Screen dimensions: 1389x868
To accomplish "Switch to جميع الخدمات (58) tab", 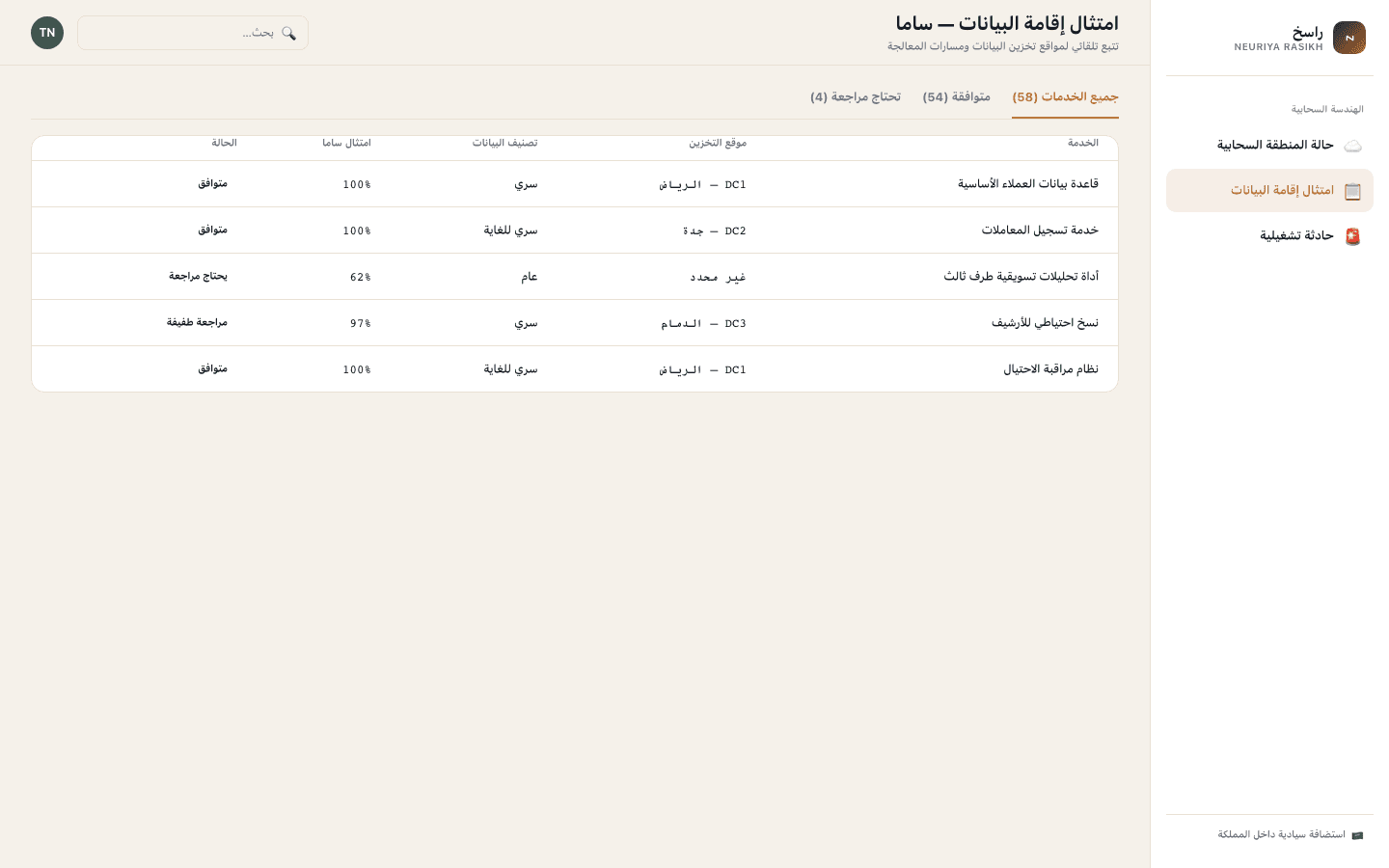I will (x=1065, y=97).
